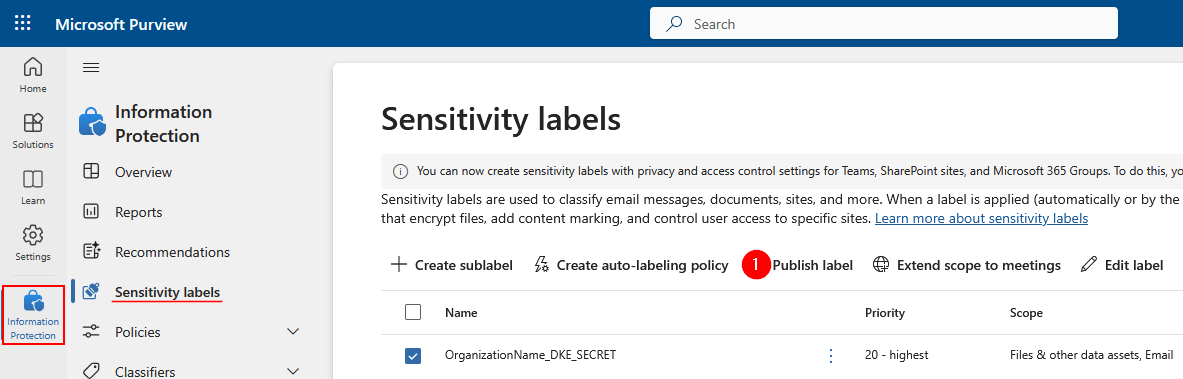The height and width of the screenshot is (379, 1183).
Task: Click inside the Search field
Action: (x=883, y=24)
